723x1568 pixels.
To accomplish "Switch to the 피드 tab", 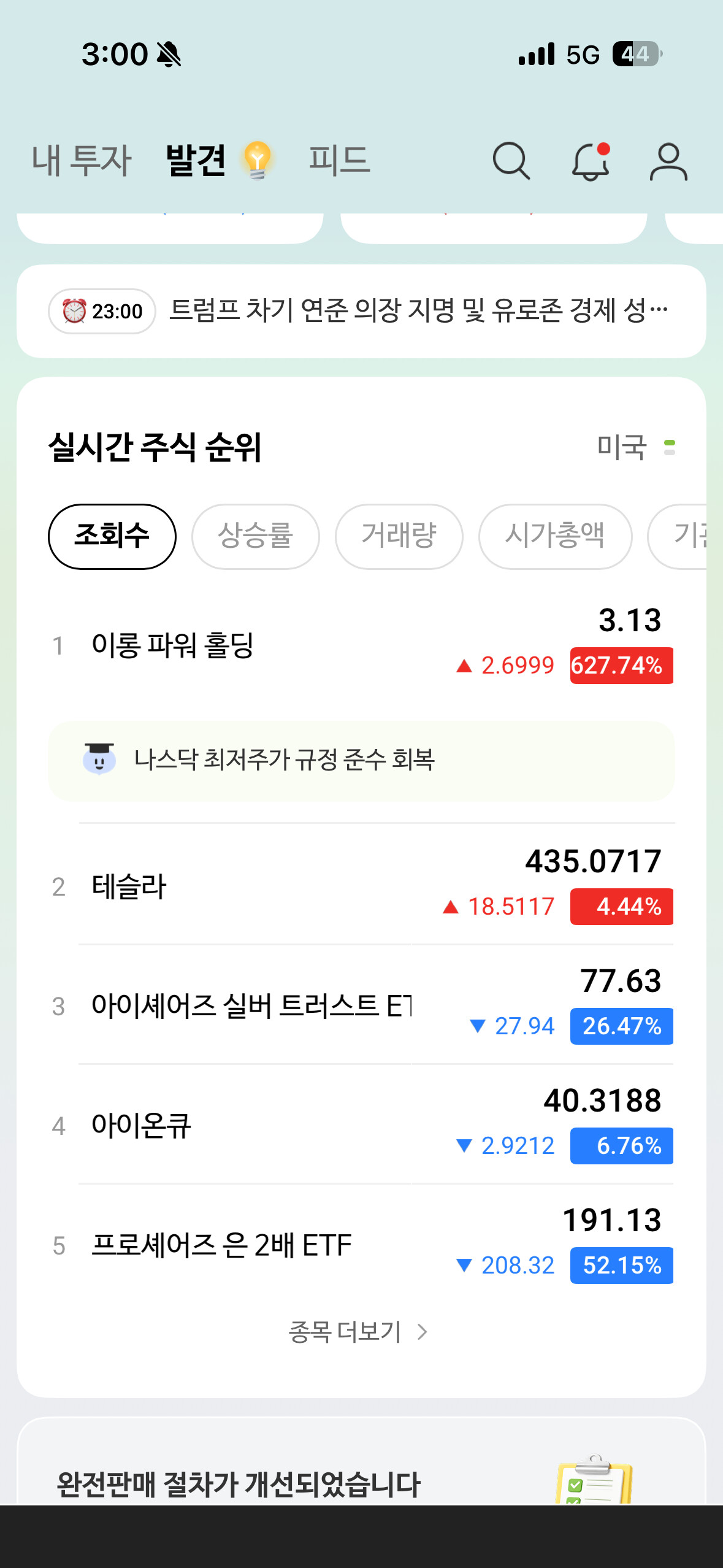I will click(339, 161).
